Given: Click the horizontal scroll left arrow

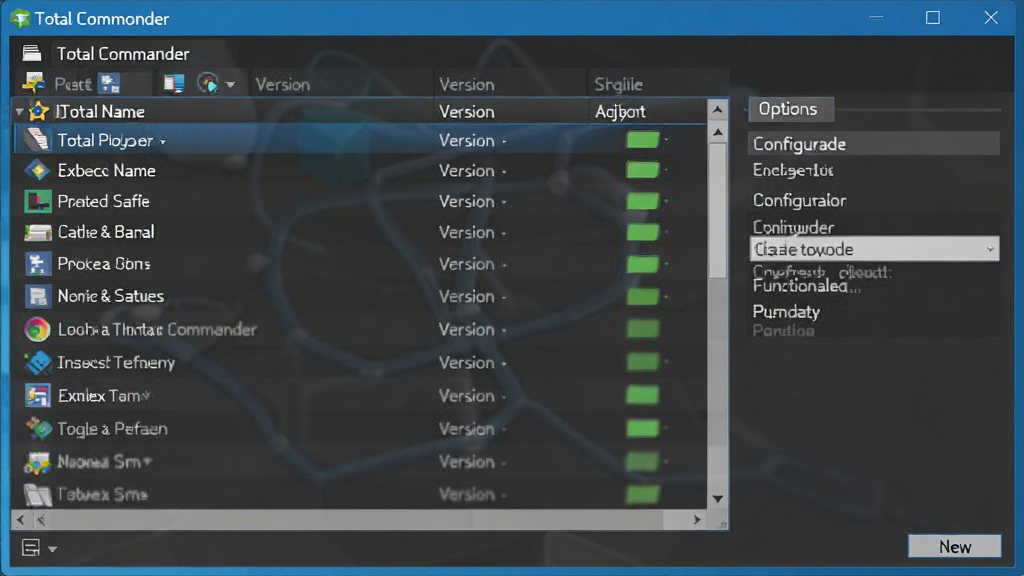Looking at the screenshot, I should click(x=20, y=520).
